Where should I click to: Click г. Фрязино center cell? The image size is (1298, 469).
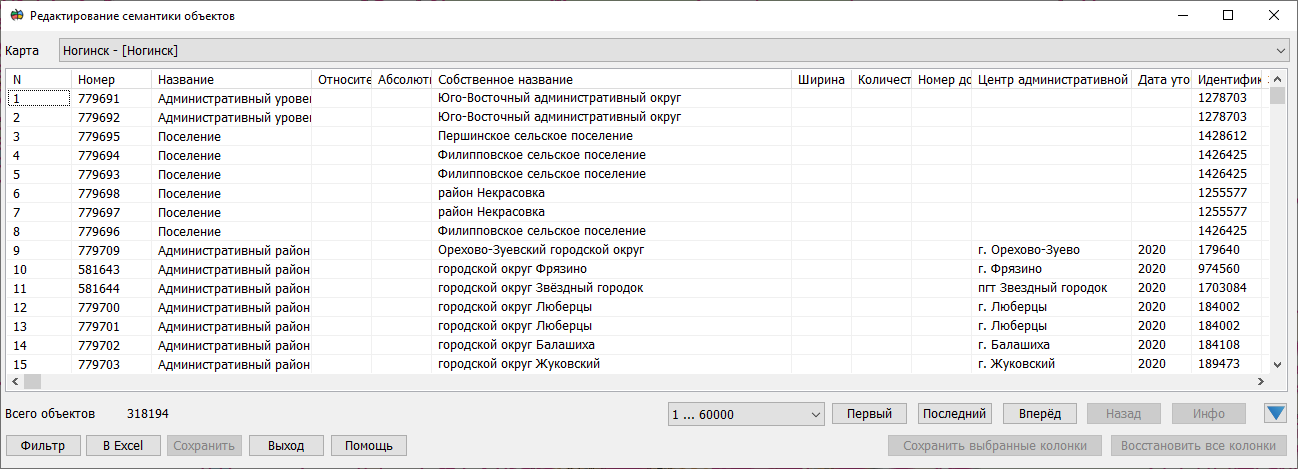(1051, 270)
